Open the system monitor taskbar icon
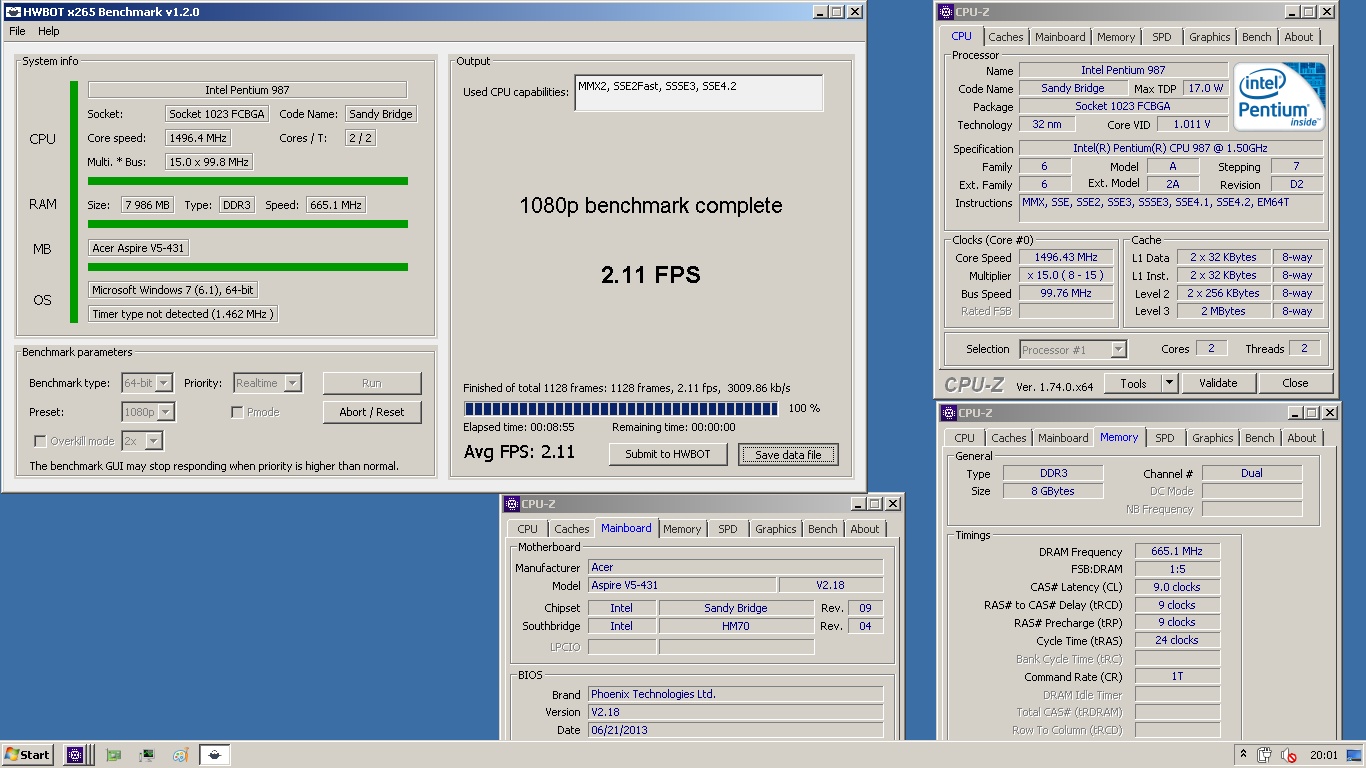 pyautogui.click(x=147, y=755)
